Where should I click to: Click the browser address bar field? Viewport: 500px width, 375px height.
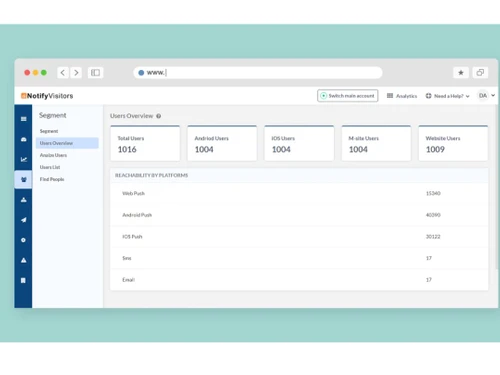coord(258,73)
